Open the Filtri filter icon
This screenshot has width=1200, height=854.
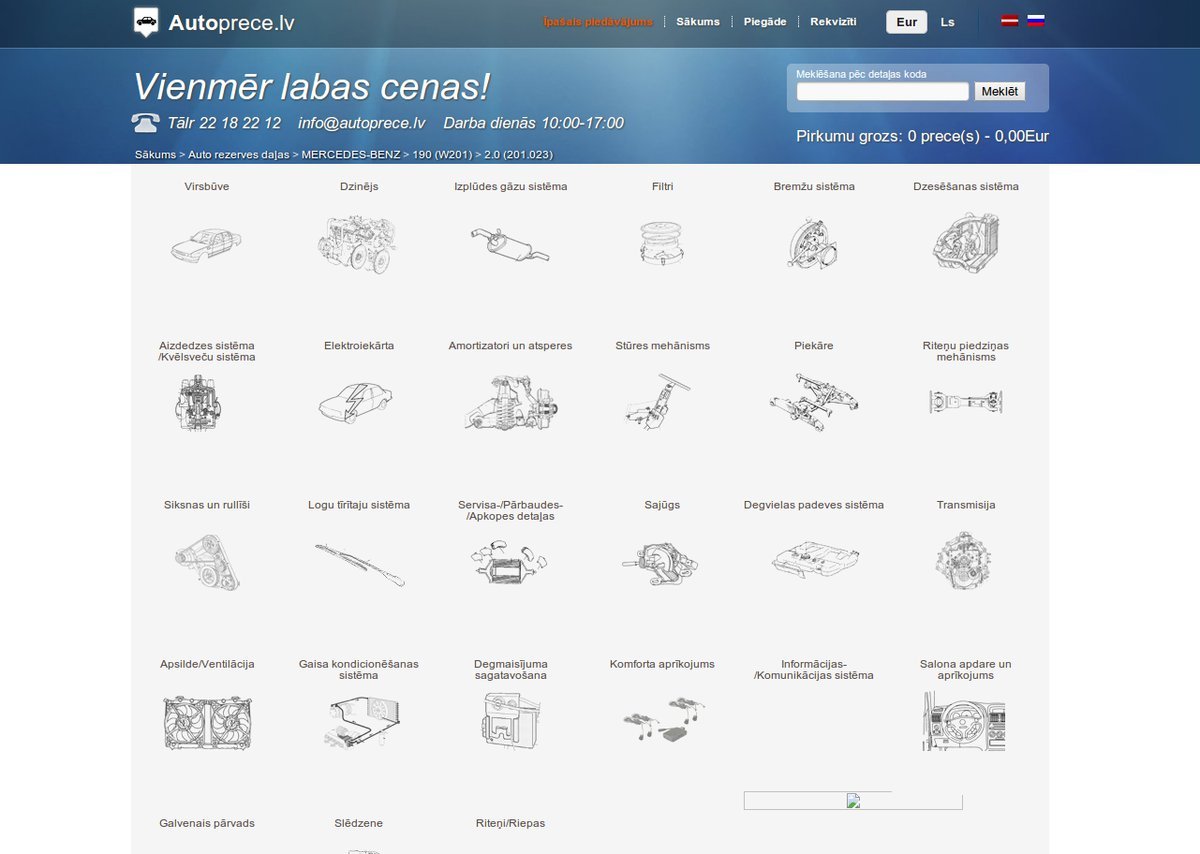point(662,242)
